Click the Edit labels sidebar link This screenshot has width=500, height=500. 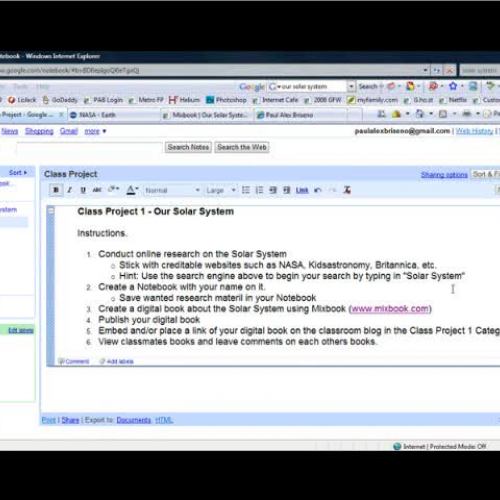coord(21,330)
